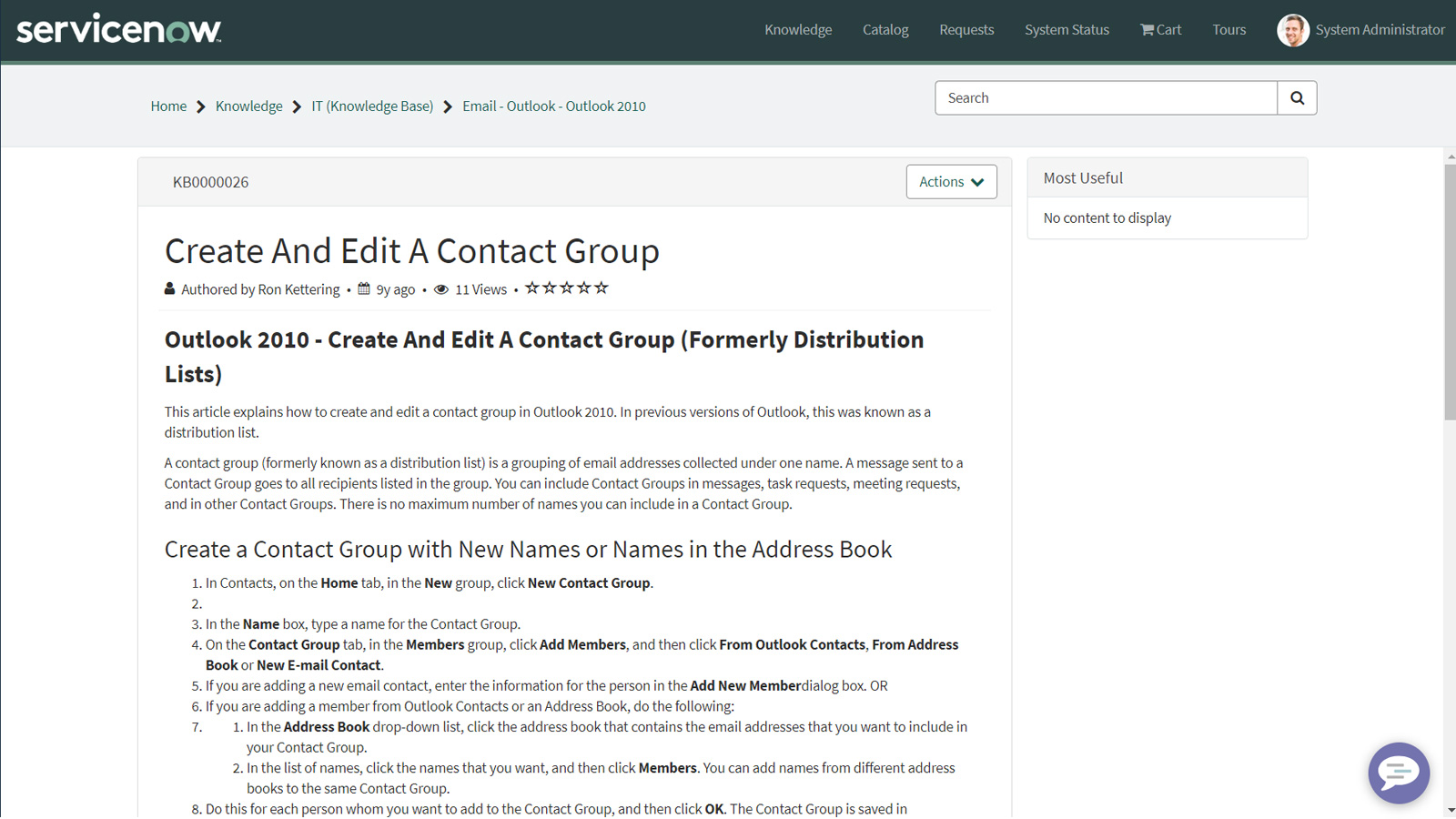Click the Most Useful panel heading
This screenshot has width=1456, height=819.
pos(1083,178)
